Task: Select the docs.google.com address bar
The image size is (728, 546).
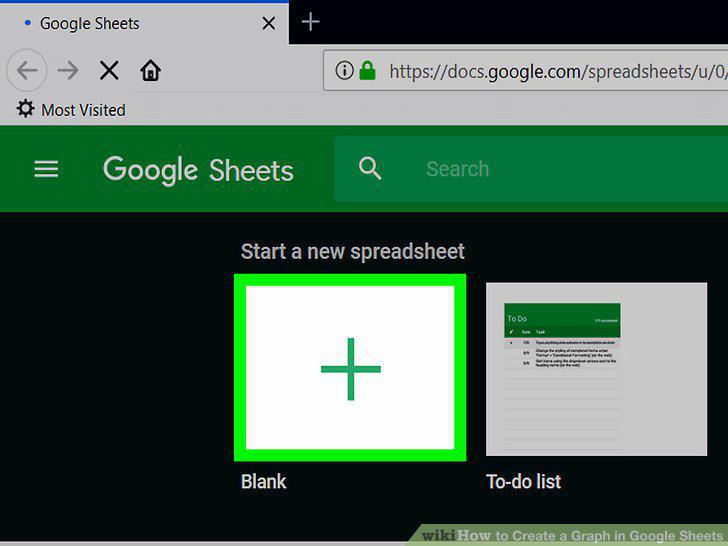Action: (526, 71)
